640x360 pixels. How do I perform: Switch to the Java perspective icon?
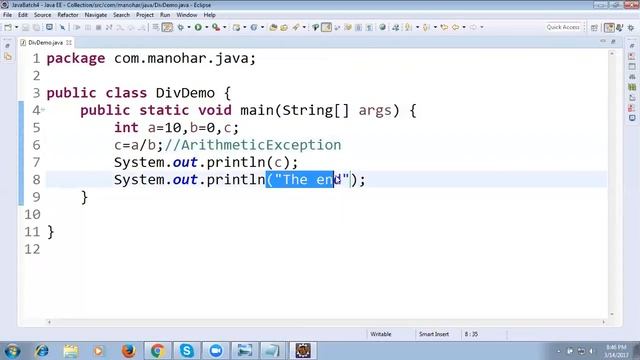coord(620,27)
